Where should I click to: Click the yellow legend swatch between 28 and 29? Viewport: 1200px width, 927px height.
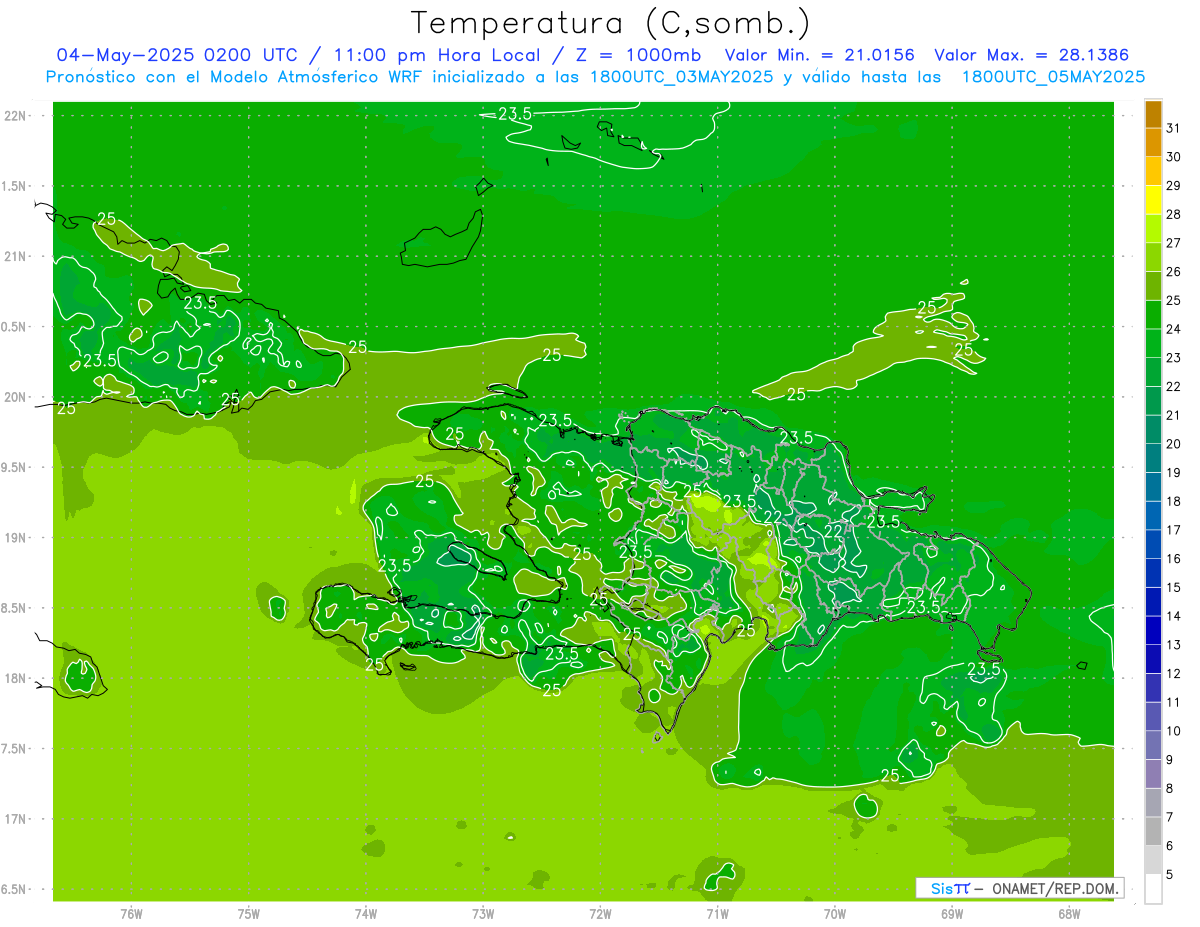point(1153,200)
